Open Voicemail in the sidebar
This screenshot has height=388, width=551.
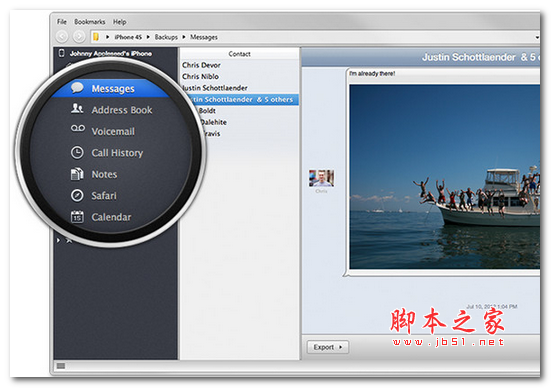(x=113, y=131)
